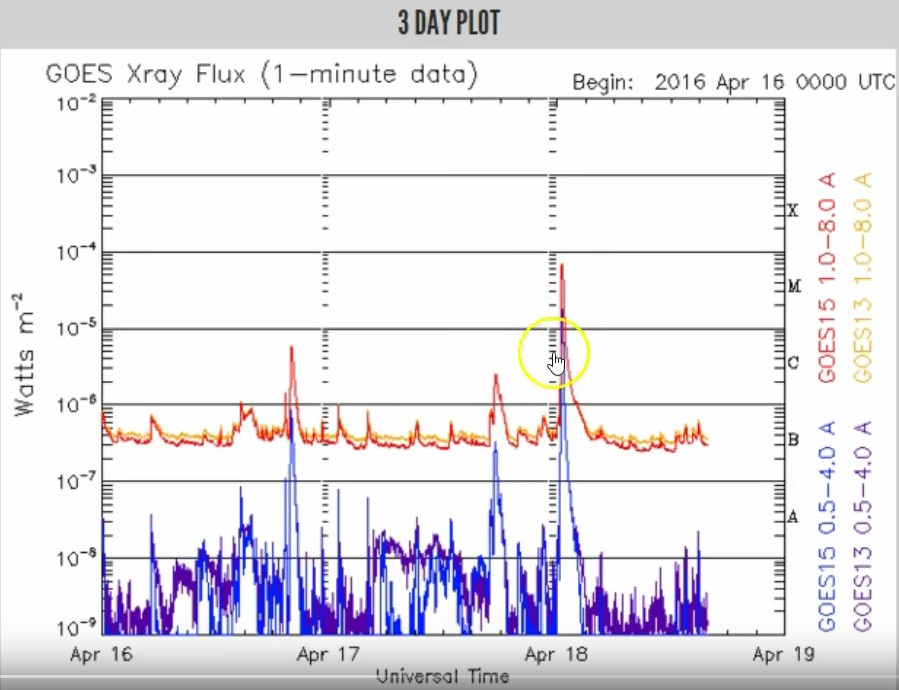Click the M-class flare peak on Apr 18
899x690 pixels.
point(562,266)
